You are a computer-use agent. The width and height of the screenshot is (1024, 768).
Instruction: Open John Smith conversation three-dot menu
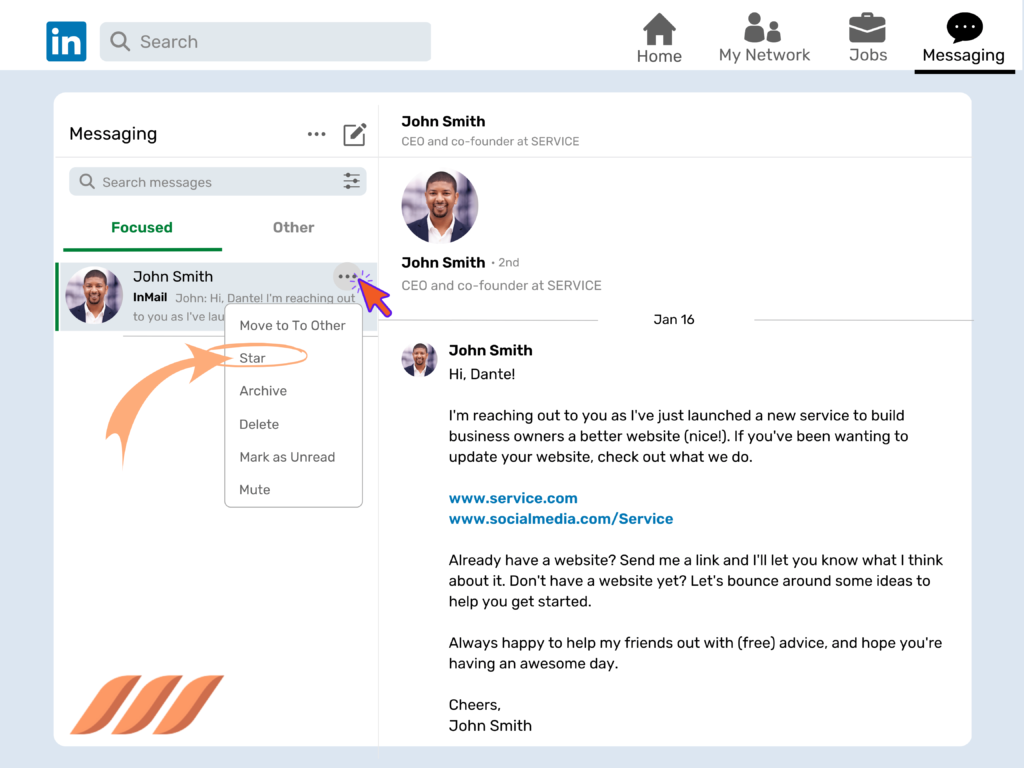point(347,276)
